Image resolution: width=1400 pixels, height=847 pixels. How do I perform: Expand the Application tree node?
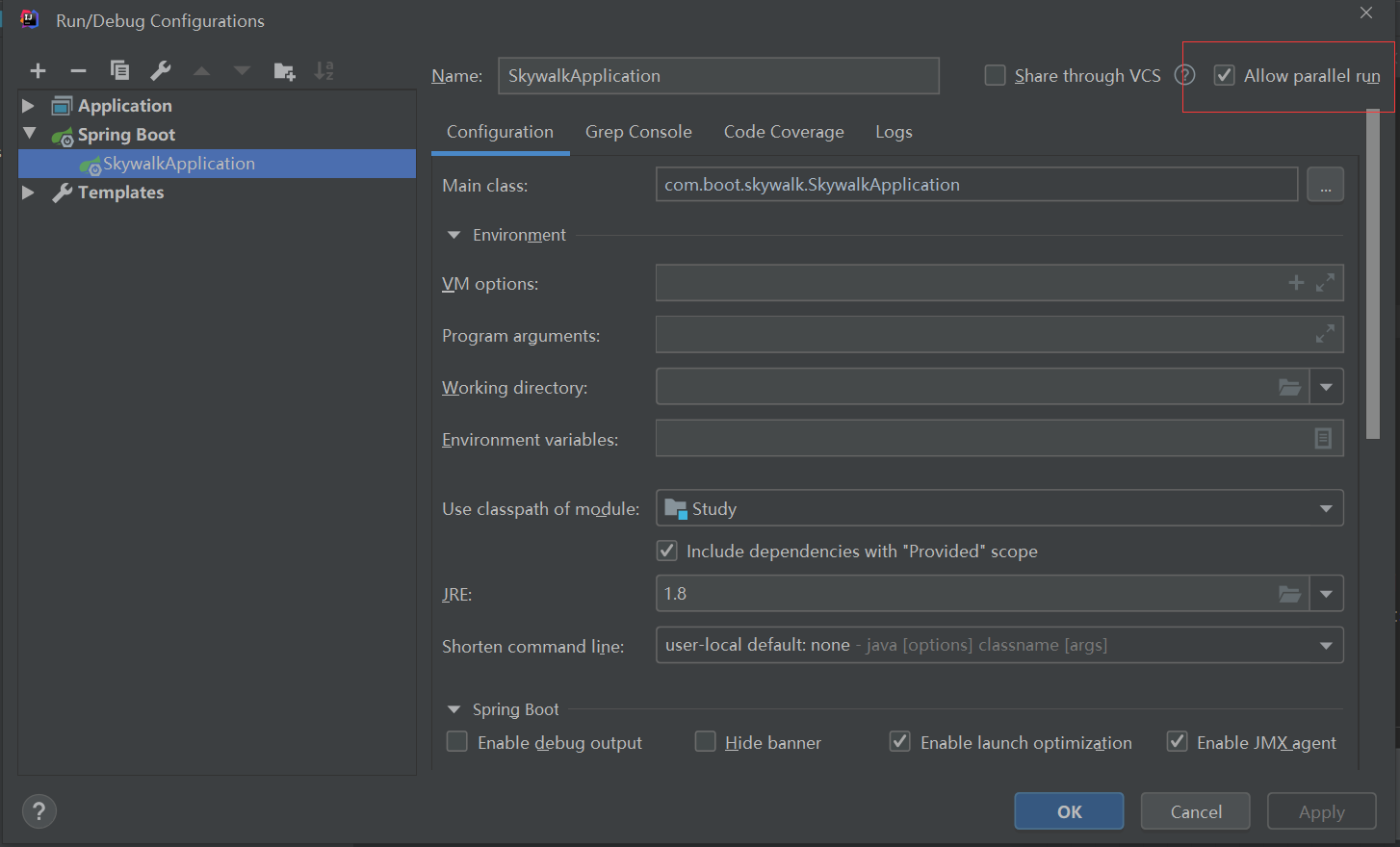click(28, 106)
